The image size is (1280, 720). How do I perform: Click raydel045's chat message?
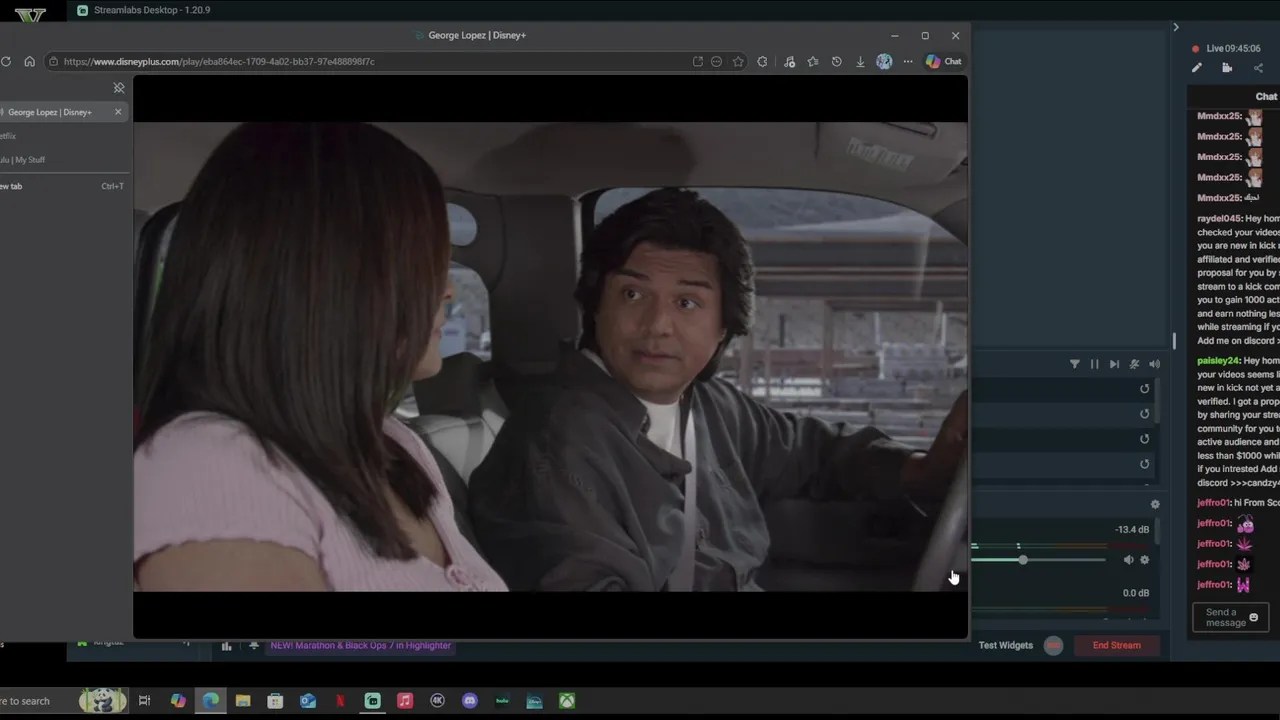click(x=1238, y=280)
